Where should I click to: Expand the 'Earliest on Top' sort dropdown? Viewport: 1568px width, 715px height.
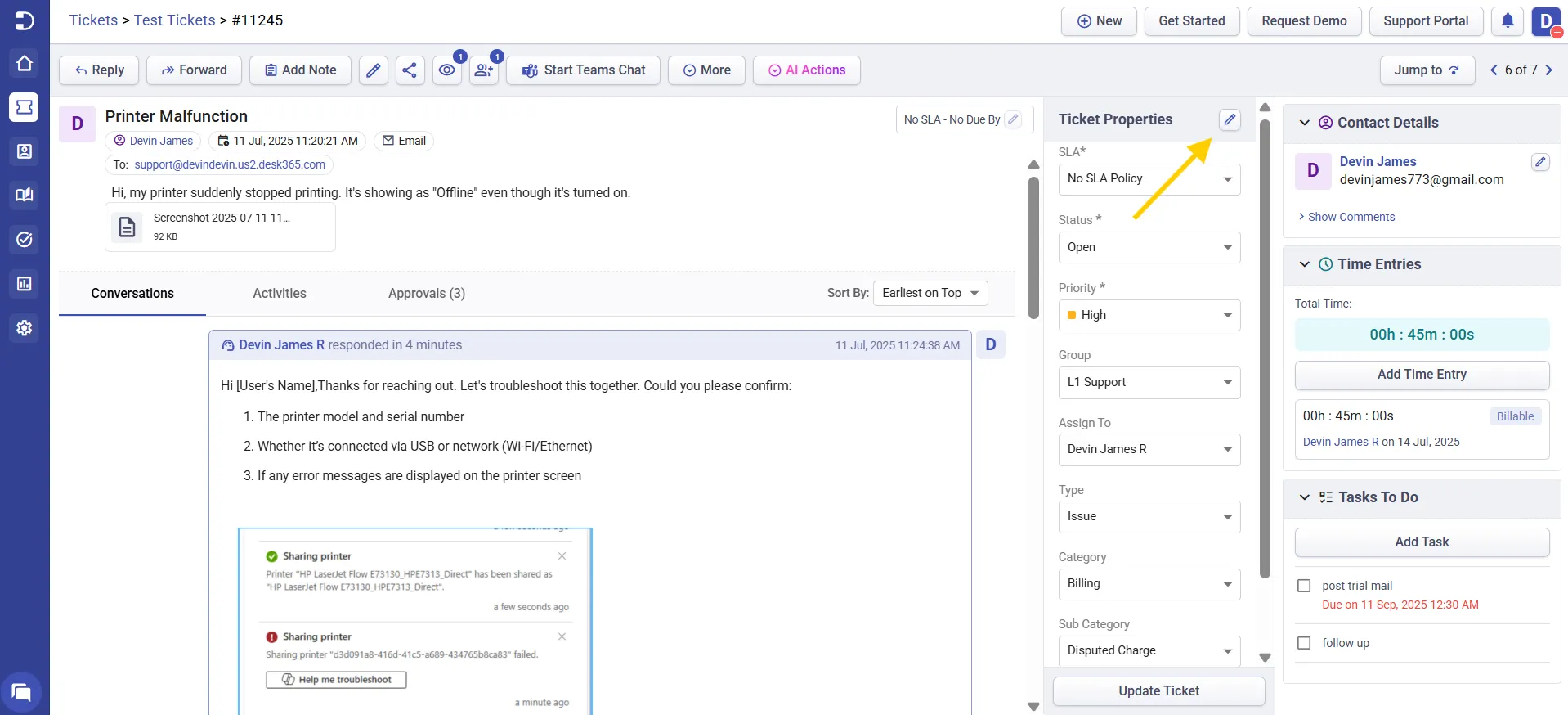[x=930, y=293]
